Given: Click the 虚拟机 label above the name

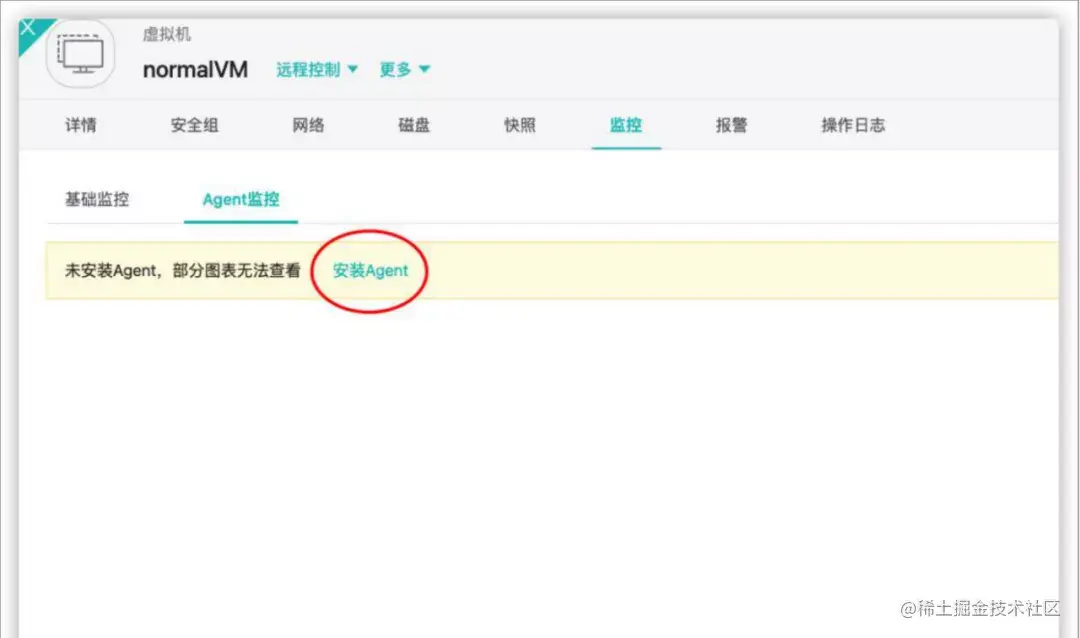Looking at the screenshot, I should pos(167,34).
